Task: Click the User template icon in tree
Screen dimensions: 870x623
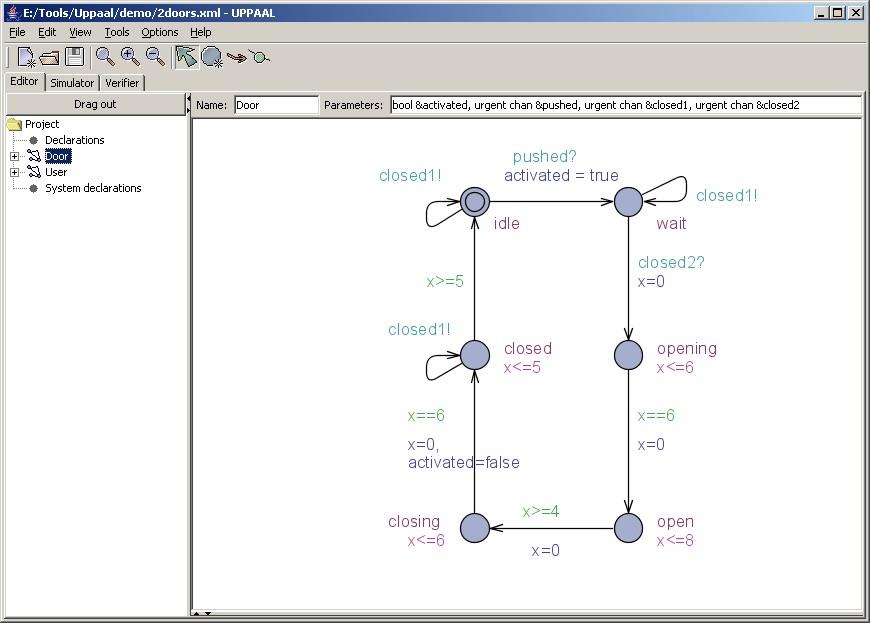Action: click(34, 172)
